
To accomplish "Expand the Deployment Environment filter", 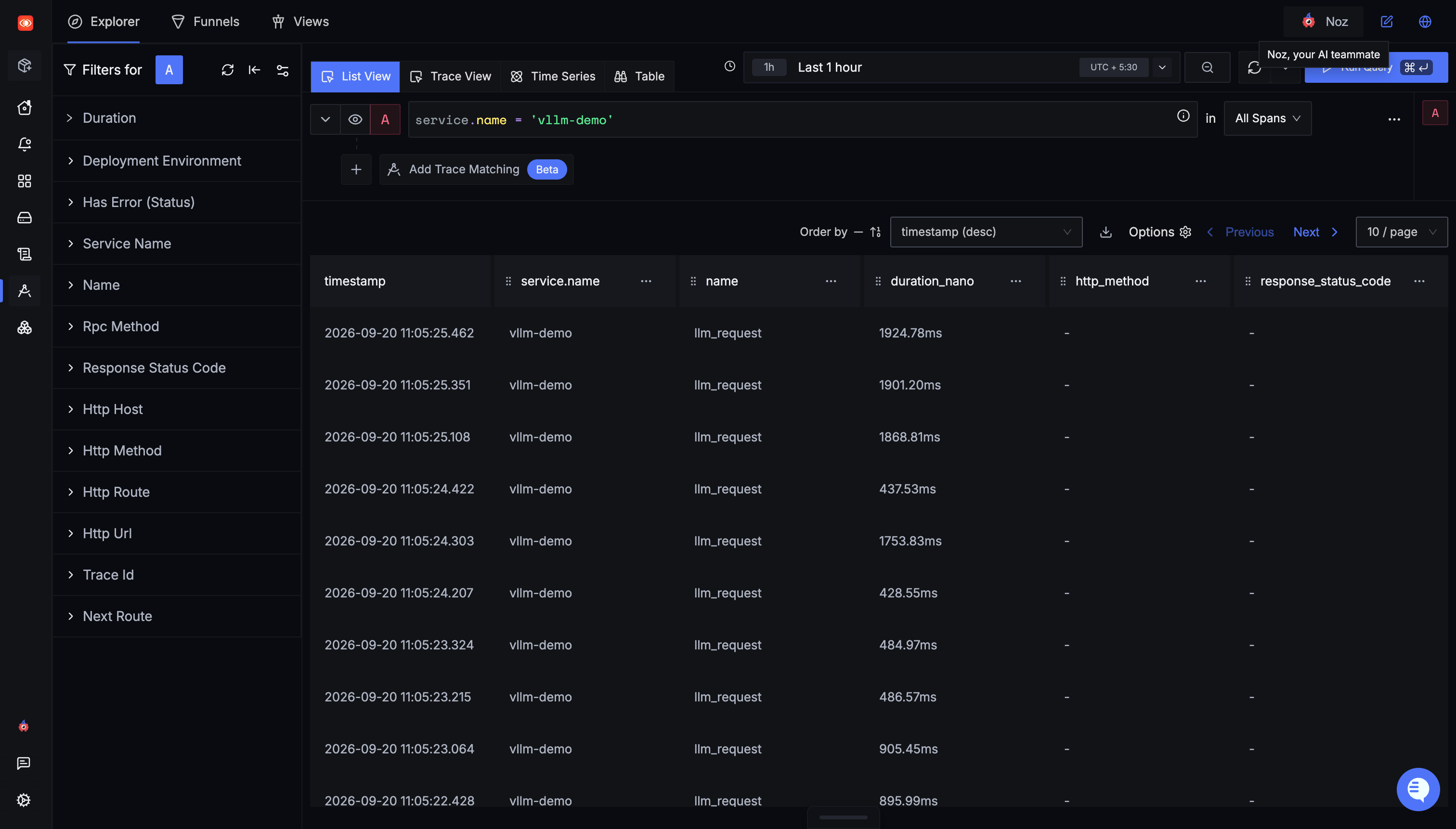I will pos(177,161).
